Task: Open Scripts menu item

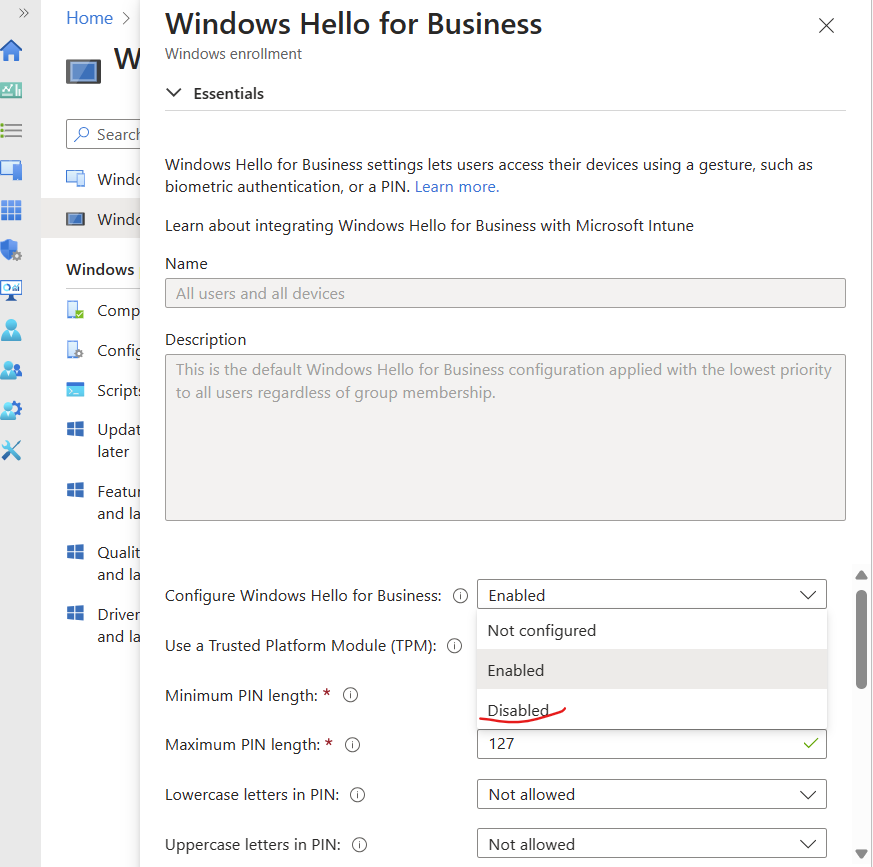Action: tap(102, 390)
